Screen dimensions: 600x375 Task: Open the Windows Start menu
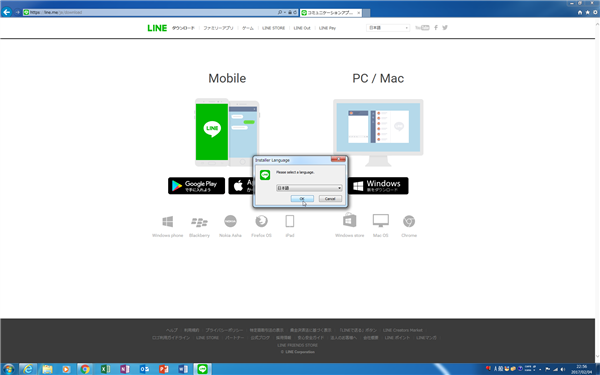8,369
